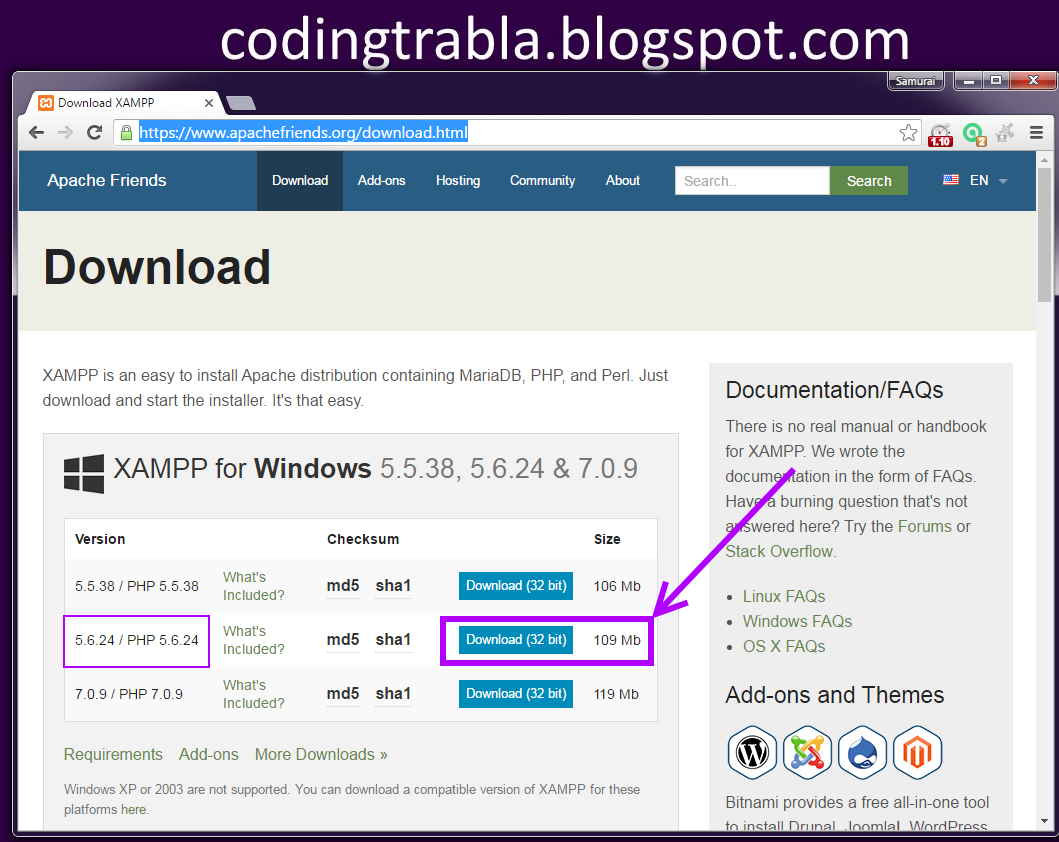
Task: Click the scrollbar down arrow
Action: [x=1044, y=821]
